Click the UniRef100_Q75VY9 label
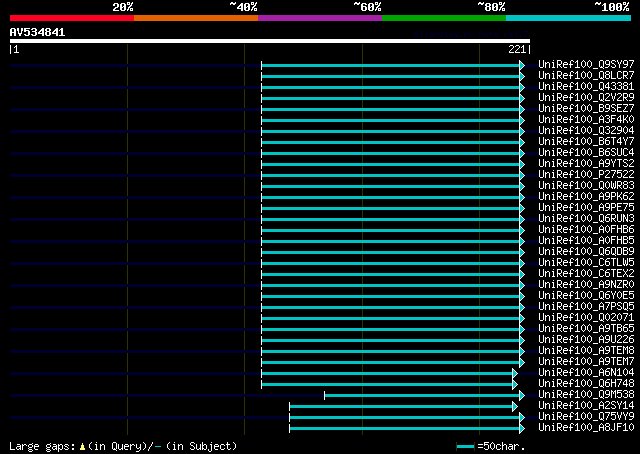The width and height of the screenshot is (640, 454). pyautogui.click(x=586, y=417)
